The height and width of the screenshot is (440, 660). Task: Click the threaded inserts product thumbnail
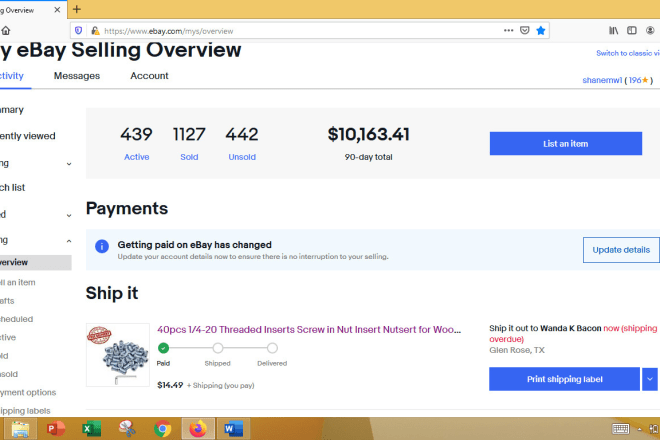(118, 355)
